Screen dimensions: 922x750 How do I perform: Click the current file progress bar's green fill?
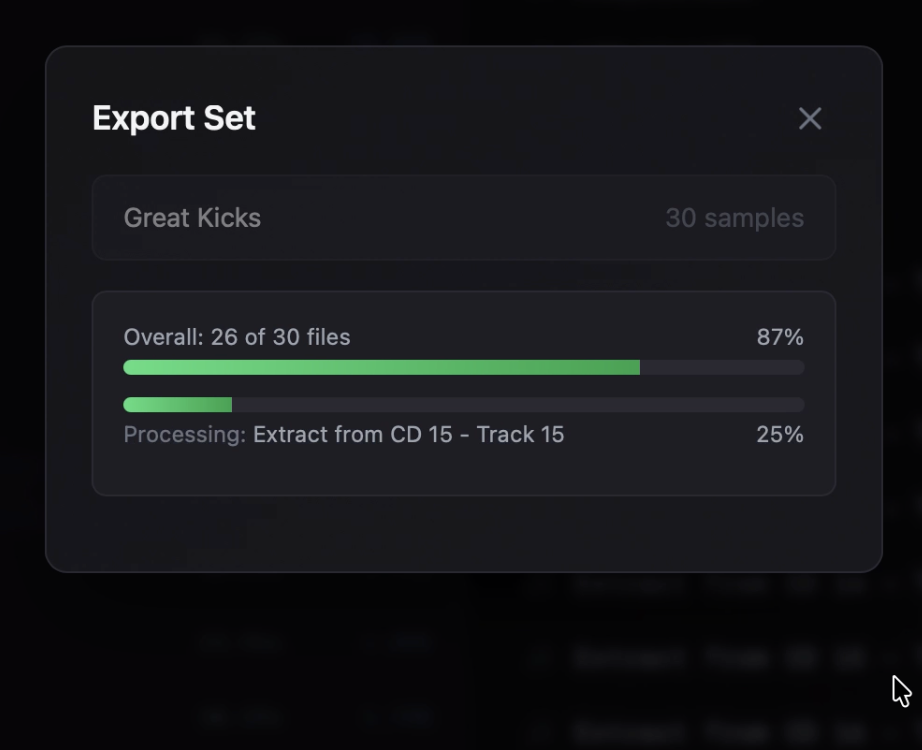coord(178,405)
